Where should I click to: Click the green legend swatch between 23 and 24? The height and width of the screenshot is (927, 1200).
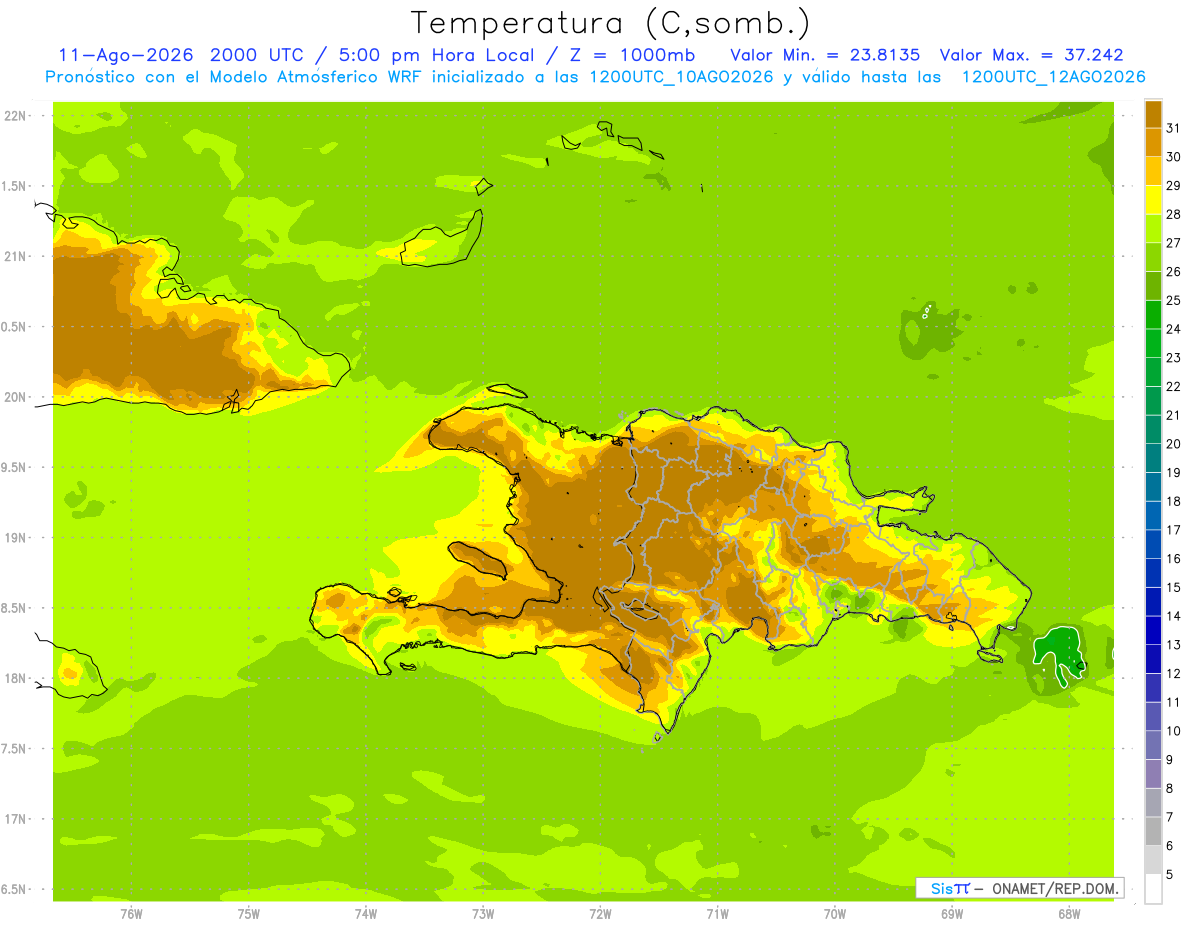point(1153,343)
